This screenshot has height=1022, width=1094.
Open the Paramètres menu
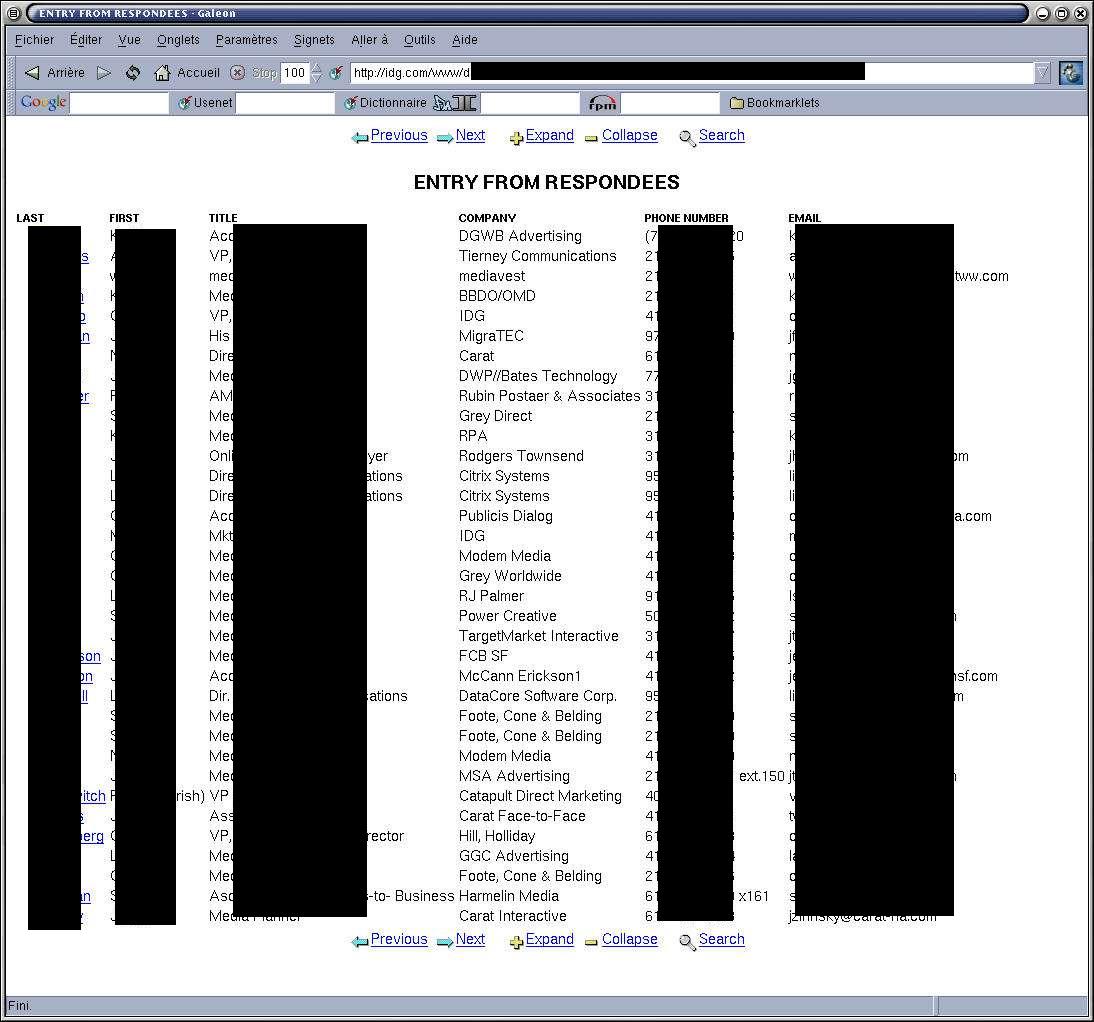(246, 40)
